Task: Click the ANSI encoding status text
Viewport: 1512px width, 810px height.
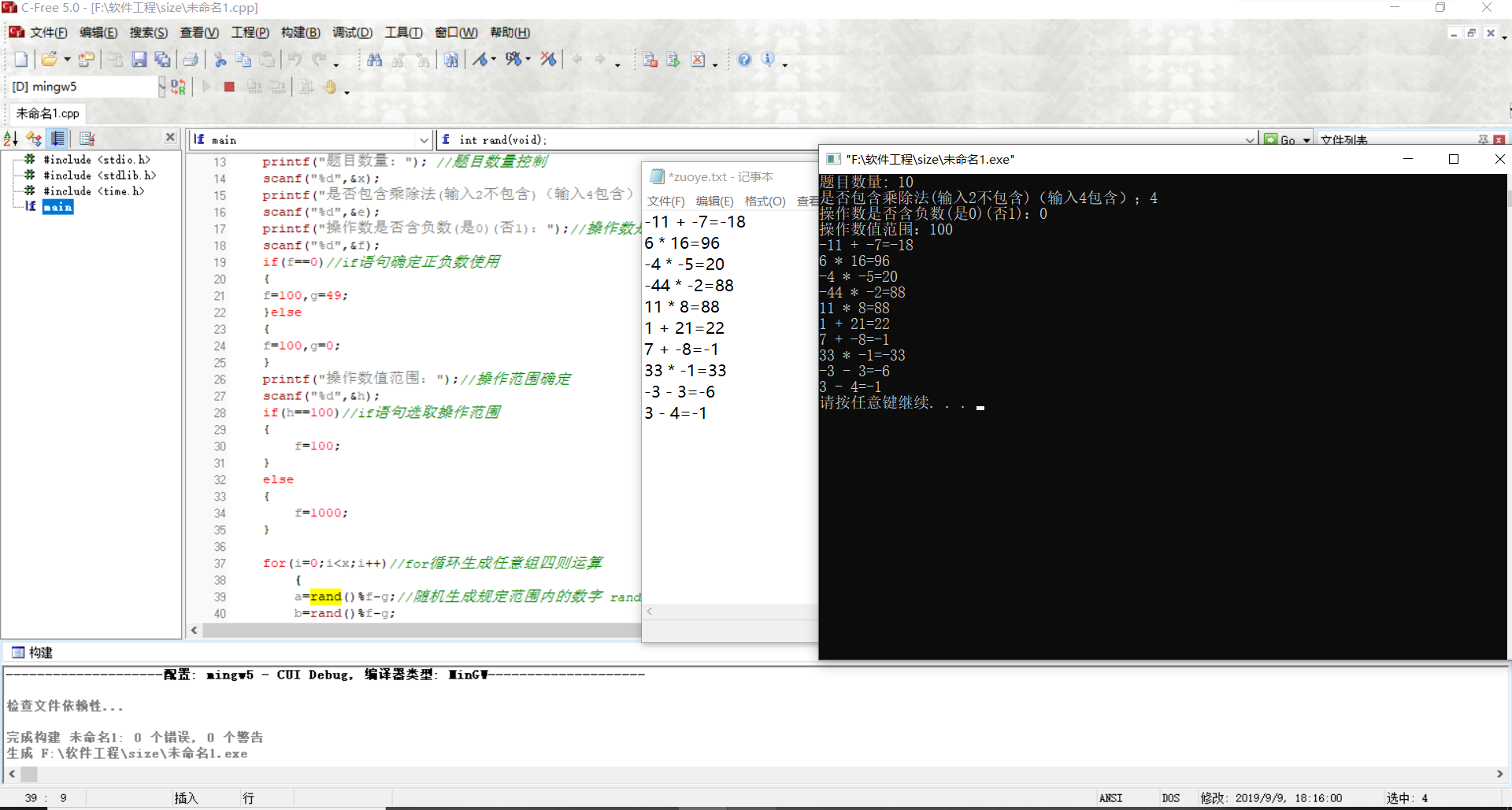Action: pyautogui.click(x=1111, y=798)
